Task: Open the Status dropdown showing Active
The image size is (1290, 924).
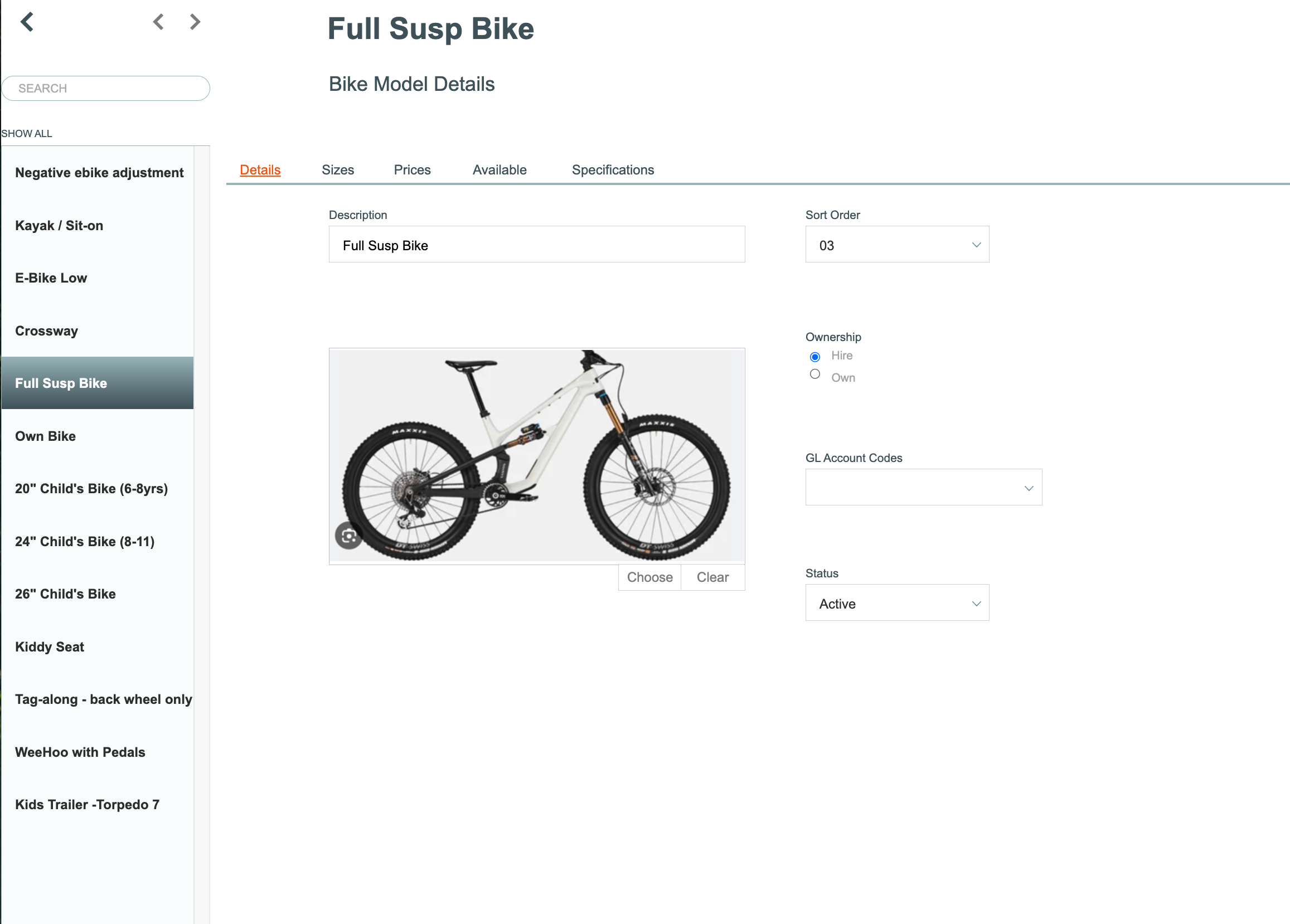Action: 897,603
